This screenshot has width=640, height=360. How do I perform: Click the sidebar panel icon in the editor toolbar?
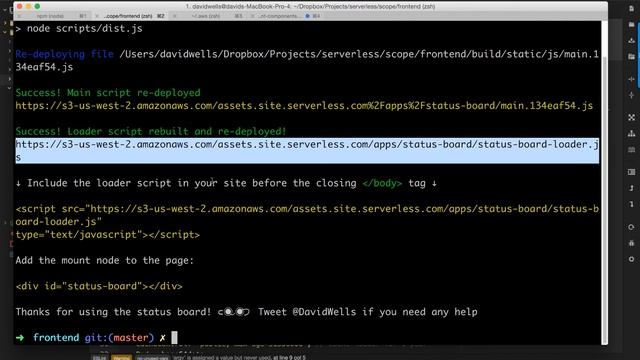(631, 172)
